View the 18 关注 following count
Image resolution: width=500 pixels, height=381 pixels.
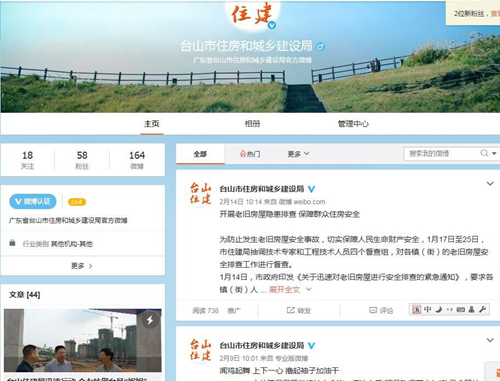point(27,160)
